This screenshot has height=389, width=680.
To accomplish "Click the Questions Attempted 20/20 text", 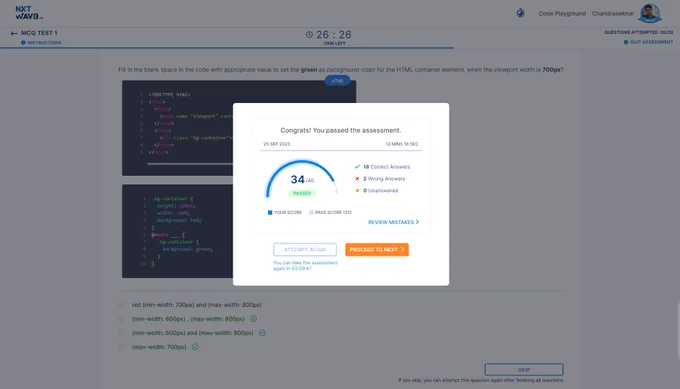I will point(638,33).
